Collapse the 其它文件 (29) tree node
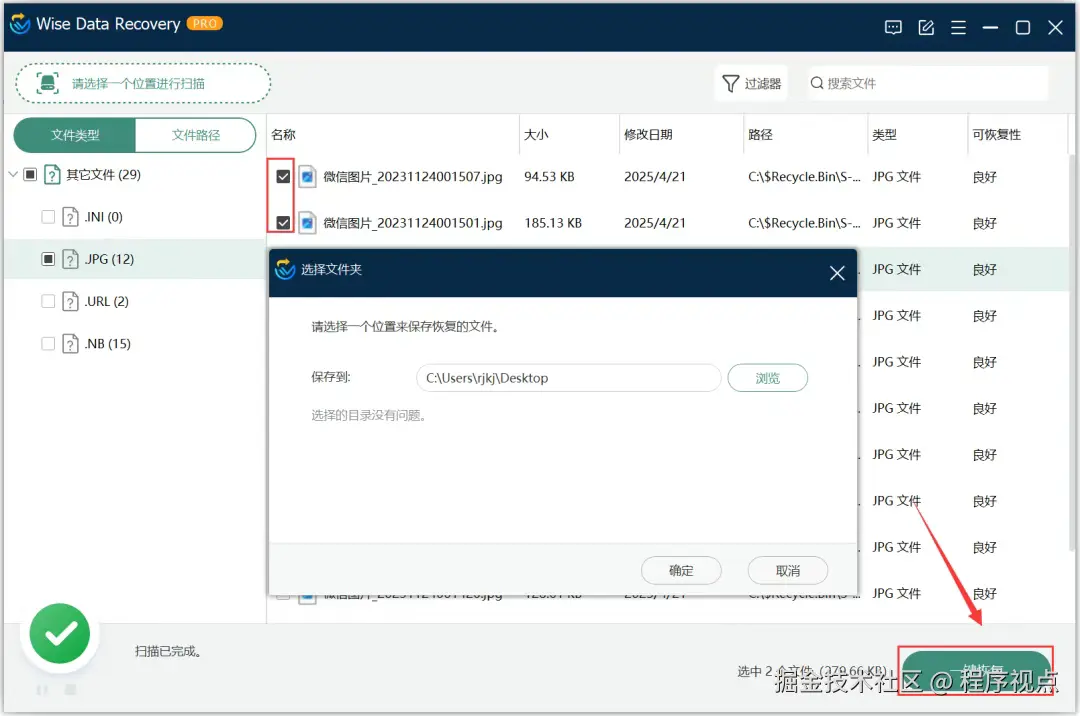1080x716 pixels. pos(12,174)
